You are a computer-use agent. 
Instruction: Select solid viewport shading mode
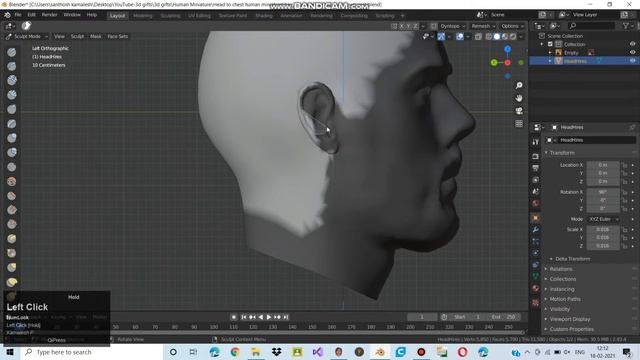[497, 37]
